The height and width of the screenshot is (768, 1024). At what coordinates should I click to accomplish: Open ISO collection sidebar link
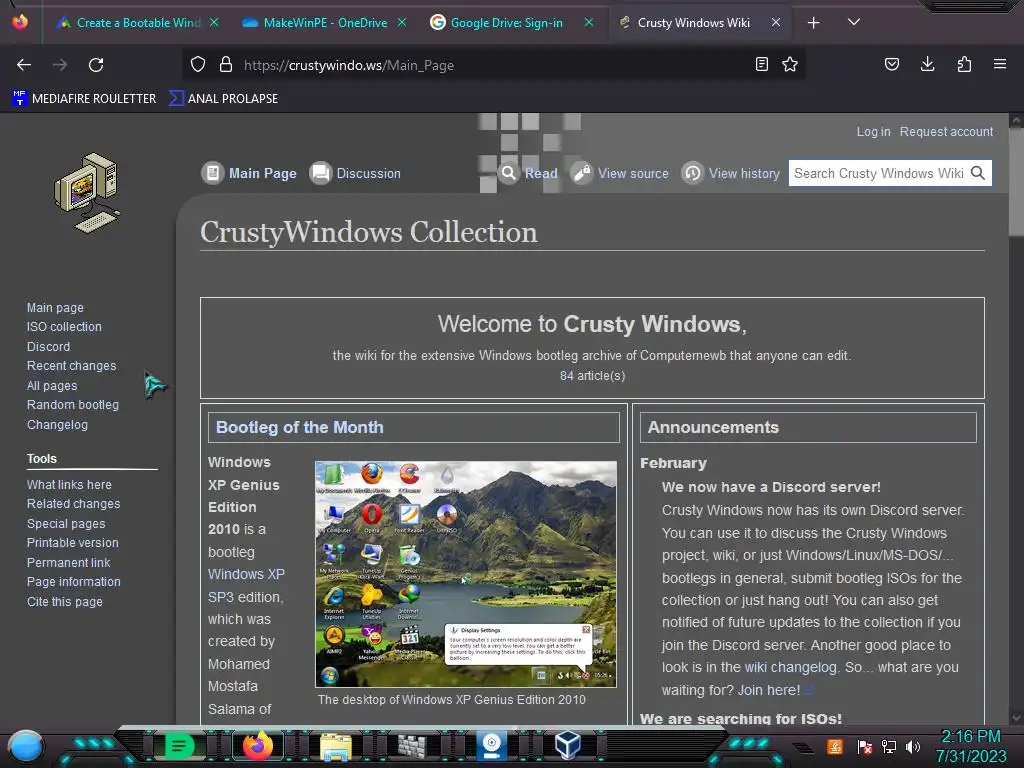(64, 327)
